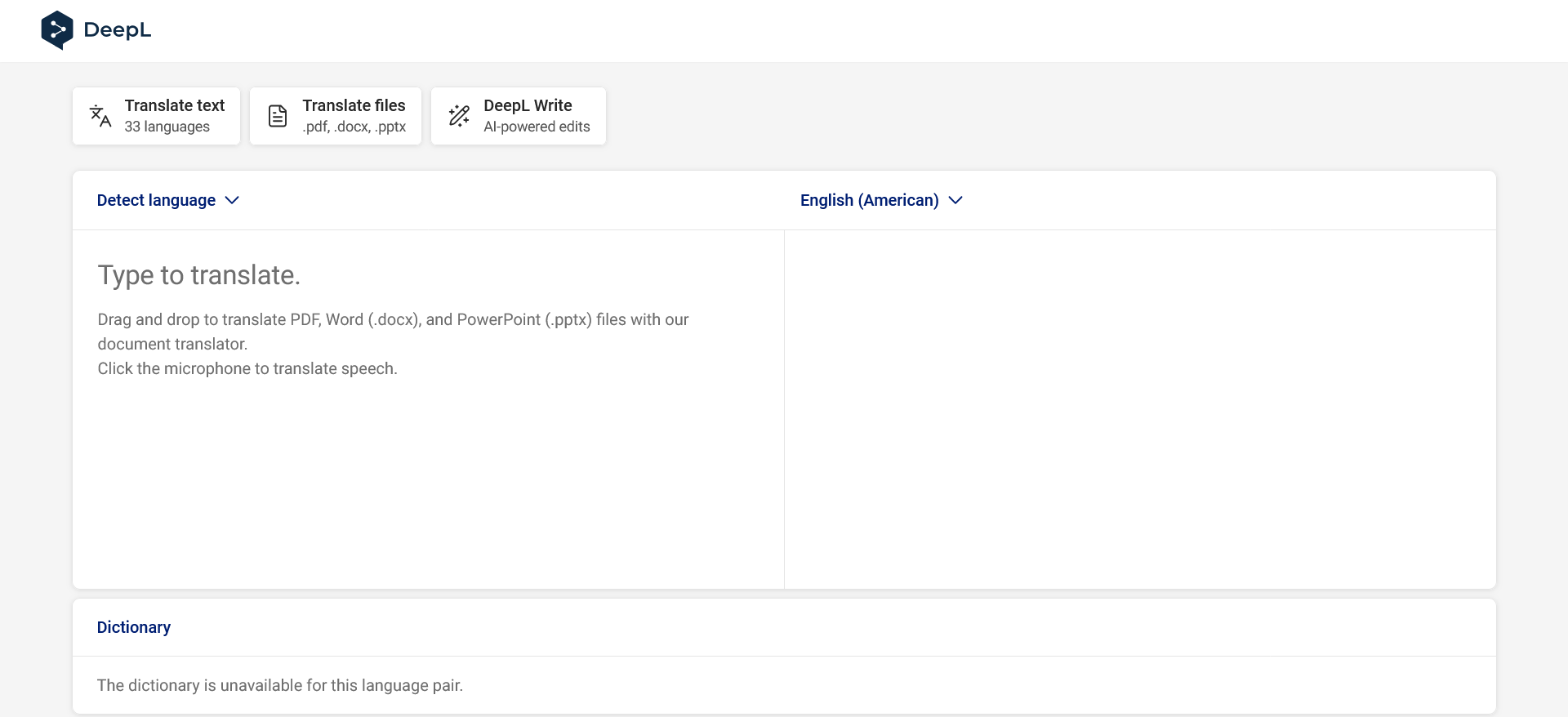
Task: Expand the arrow beside English (American)
Action: [x=955, y=200]
